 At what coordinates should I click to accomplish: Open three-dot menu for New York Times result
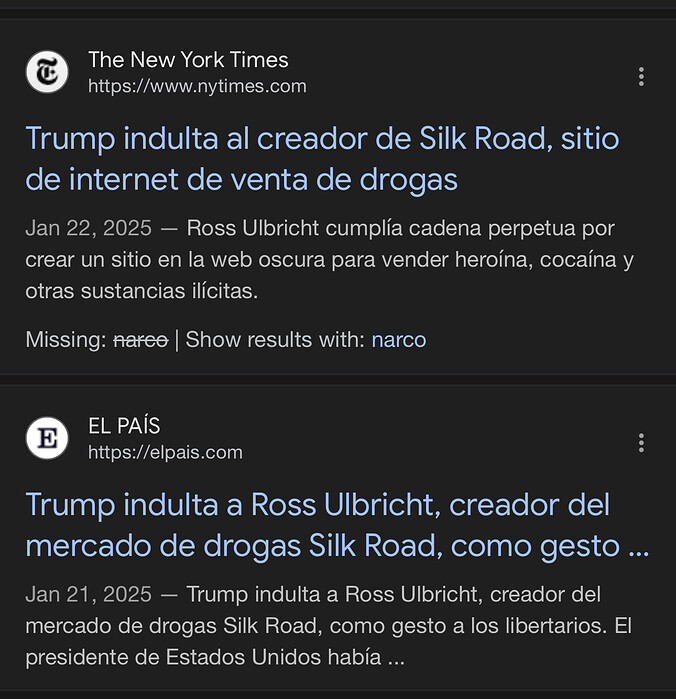tap(641, 77)
